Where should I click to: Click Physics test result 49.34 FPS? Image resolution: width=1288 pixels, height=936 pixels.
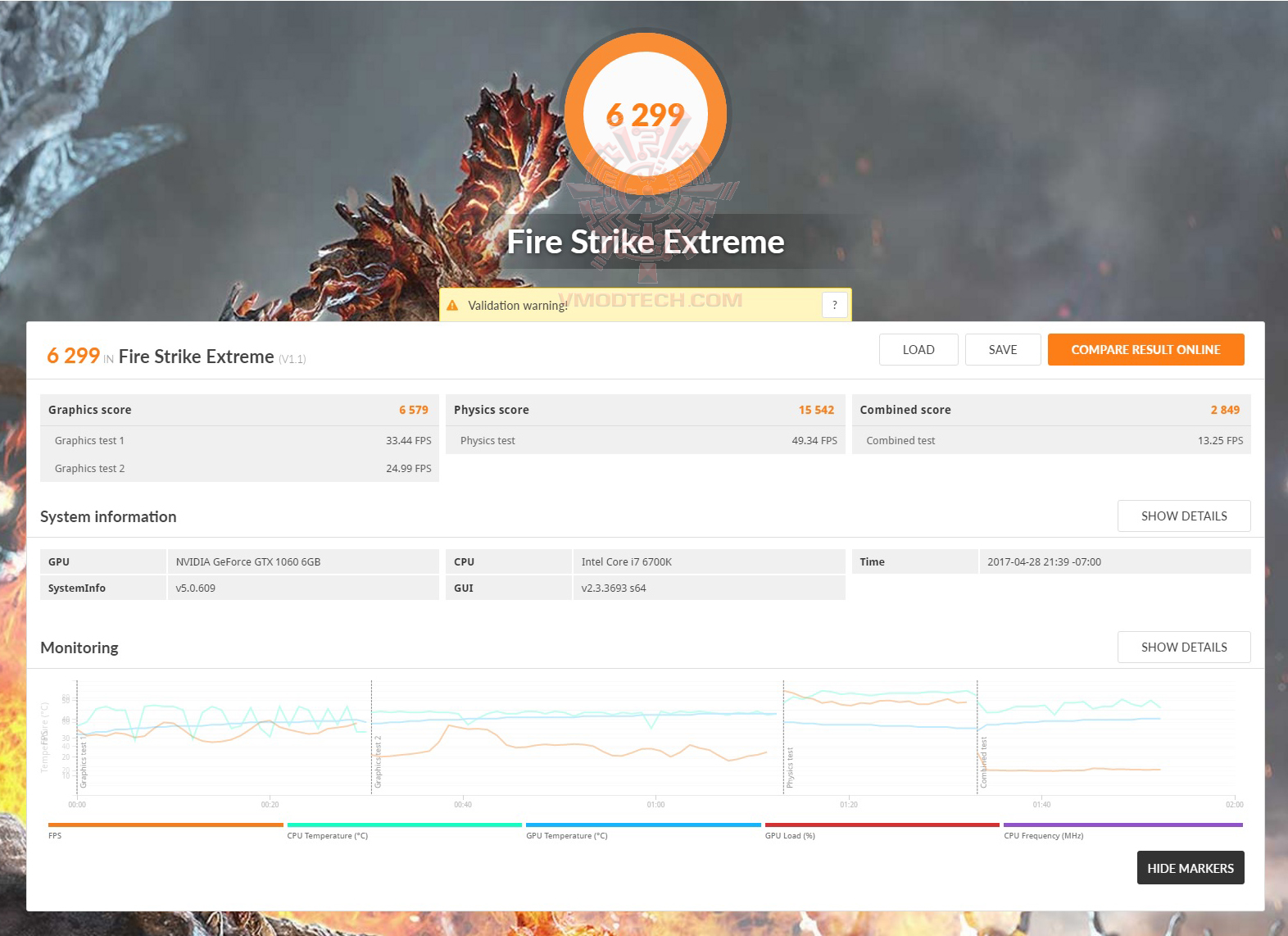click(x=814, y=440)
